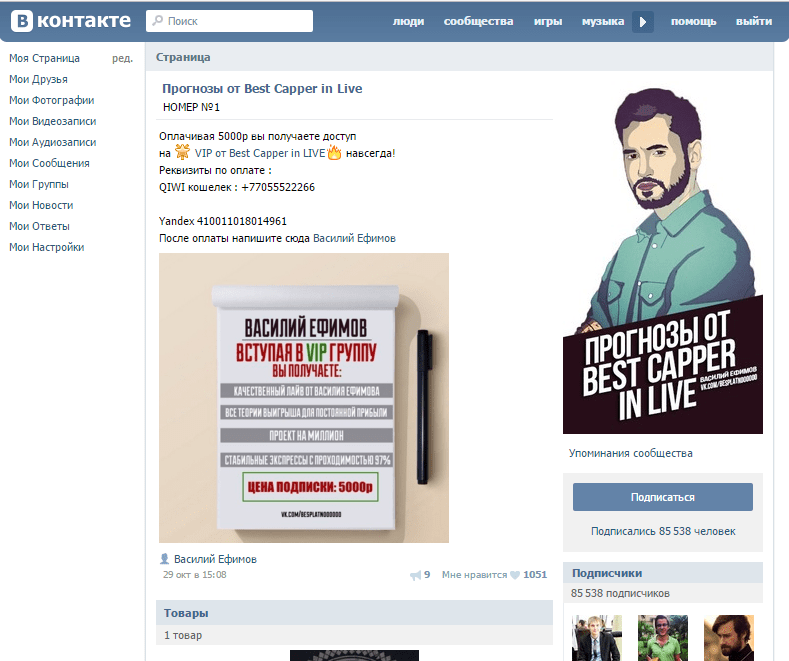
Task: Open Мои Ответы in sidebar
Action: coord(39,226)
